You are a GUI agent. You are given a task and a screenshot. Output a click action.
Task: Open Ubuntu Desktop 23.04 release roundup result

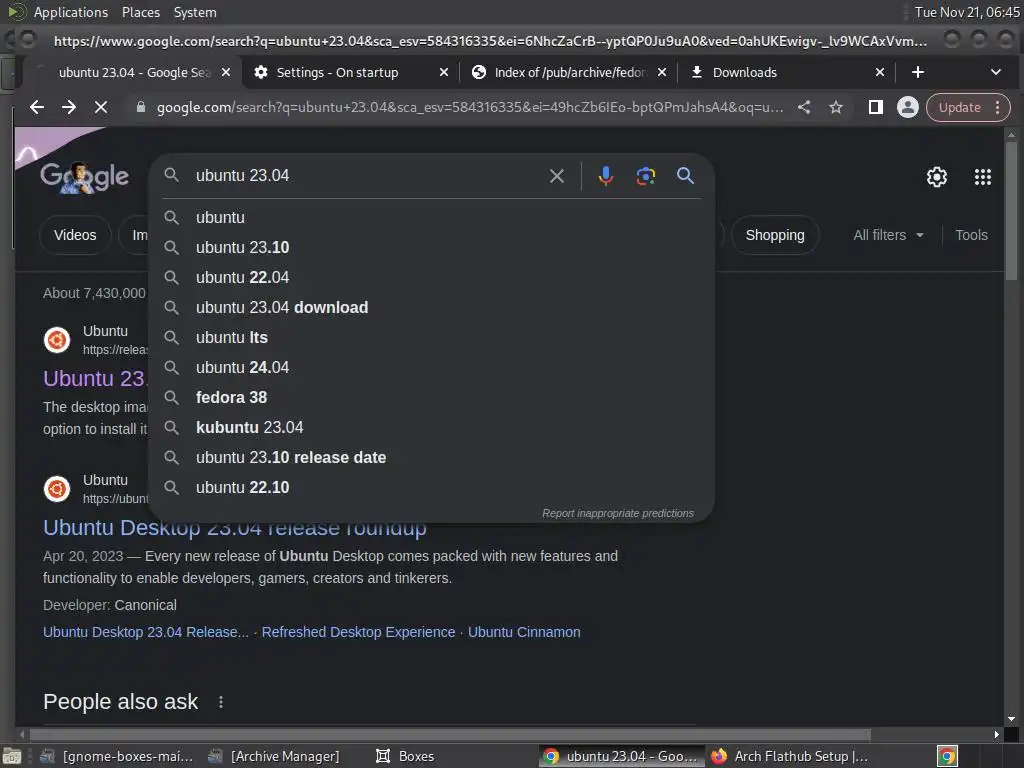[234, 528]
